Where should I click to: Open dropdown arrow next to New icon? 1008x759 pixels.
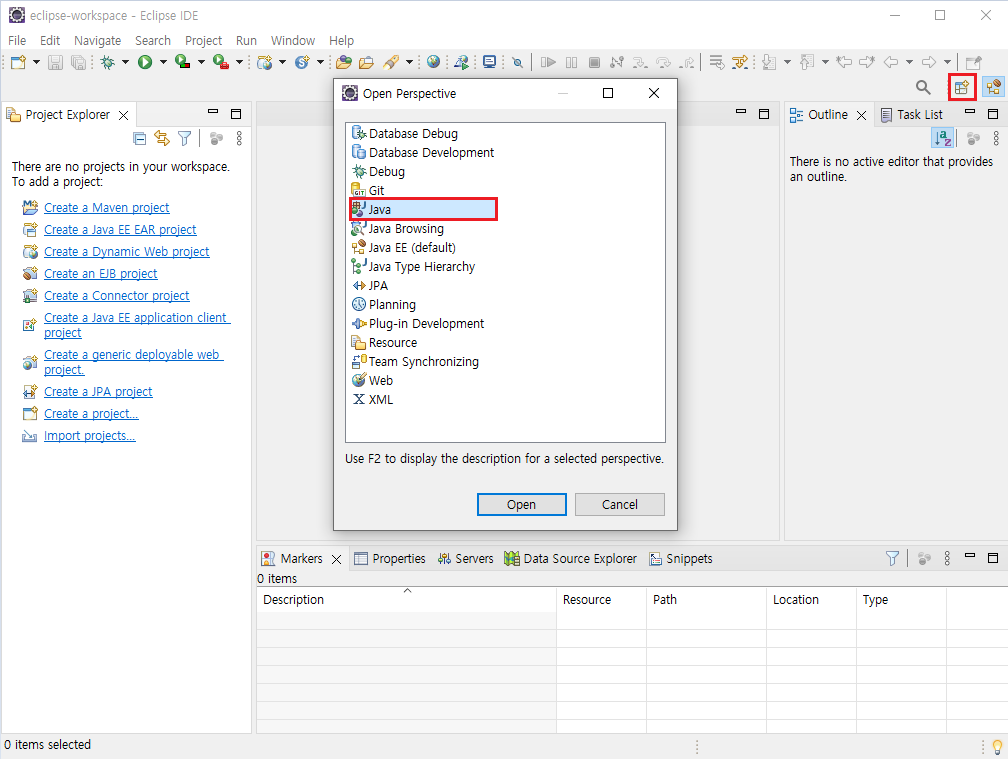[x=36, y=62]
